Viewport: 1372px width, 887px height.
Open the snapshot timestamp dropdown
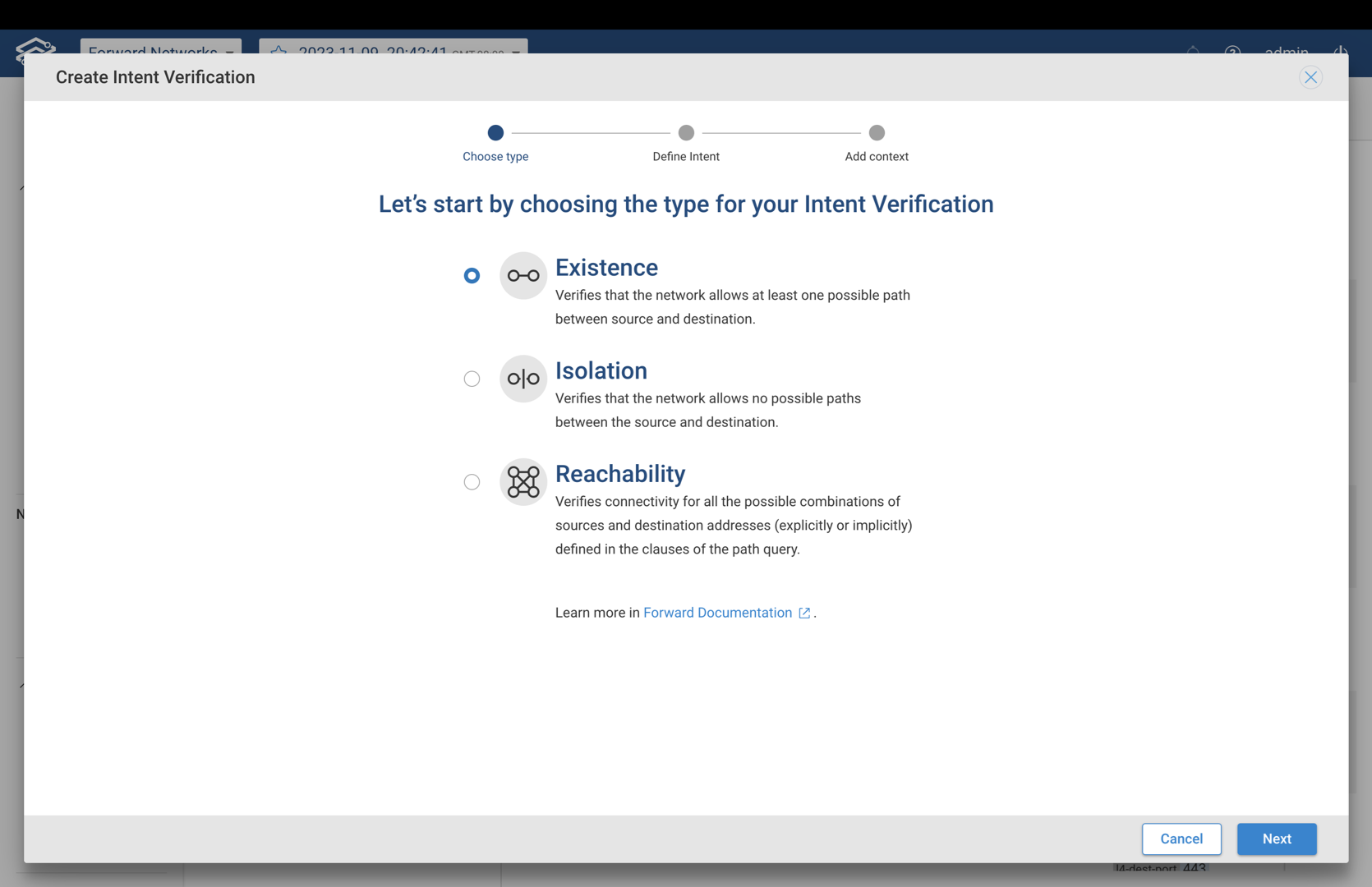(x=393, y=52)
